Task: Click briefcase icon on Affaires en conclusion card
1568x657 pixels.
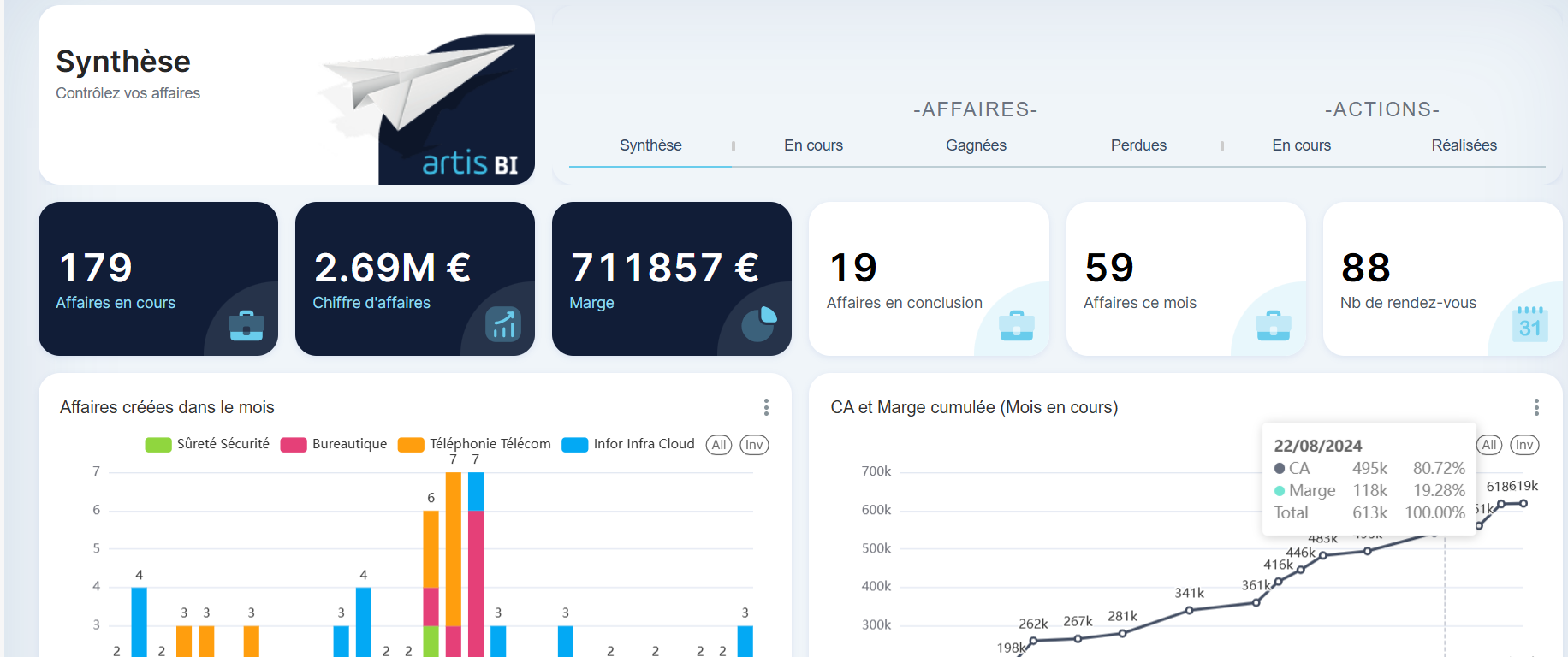Action: point(1017,325)
